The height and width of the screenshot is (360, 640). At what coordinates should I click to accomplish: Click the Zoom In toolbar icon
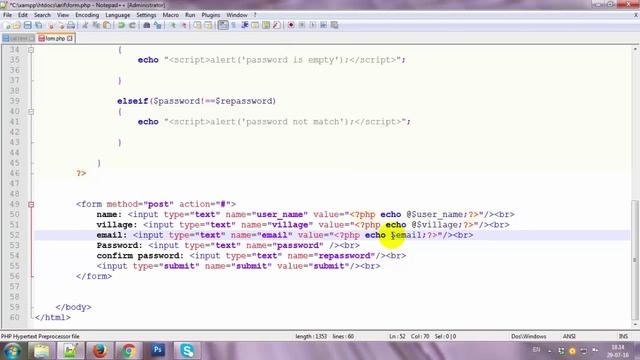[173, 25]
